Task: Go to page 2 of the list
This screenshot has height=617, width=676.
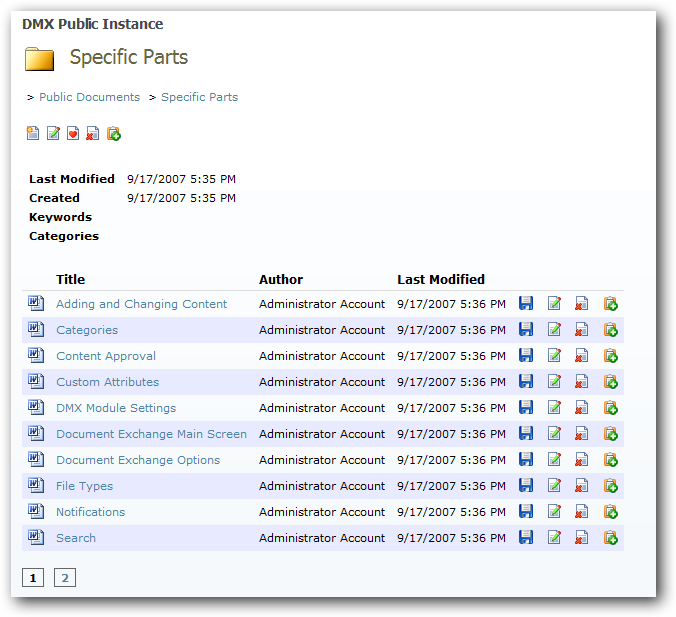Action: pos(65,578)
